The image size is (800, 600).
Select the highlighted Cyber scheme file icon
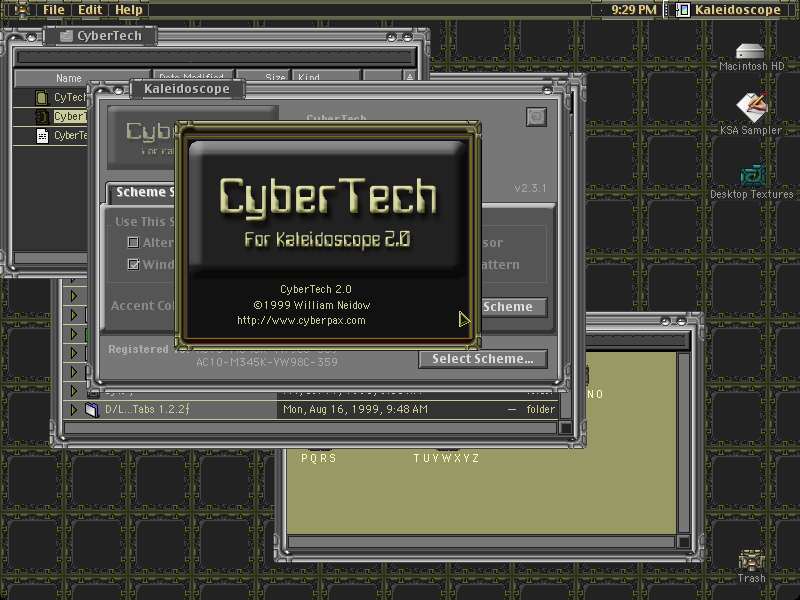(x=42, y=116)
